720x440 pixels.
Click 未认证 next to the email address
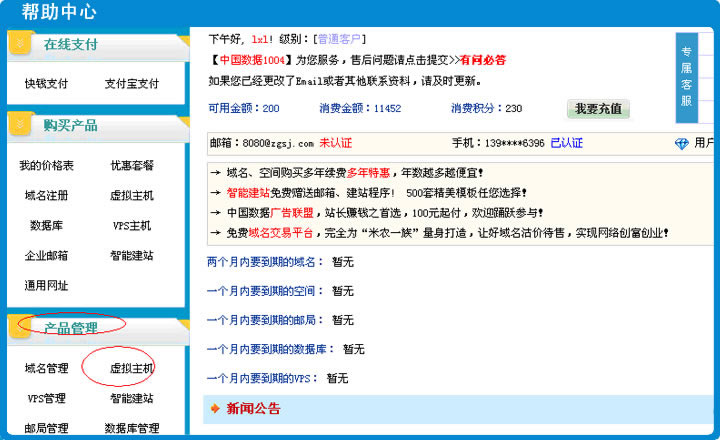[336, 143]
